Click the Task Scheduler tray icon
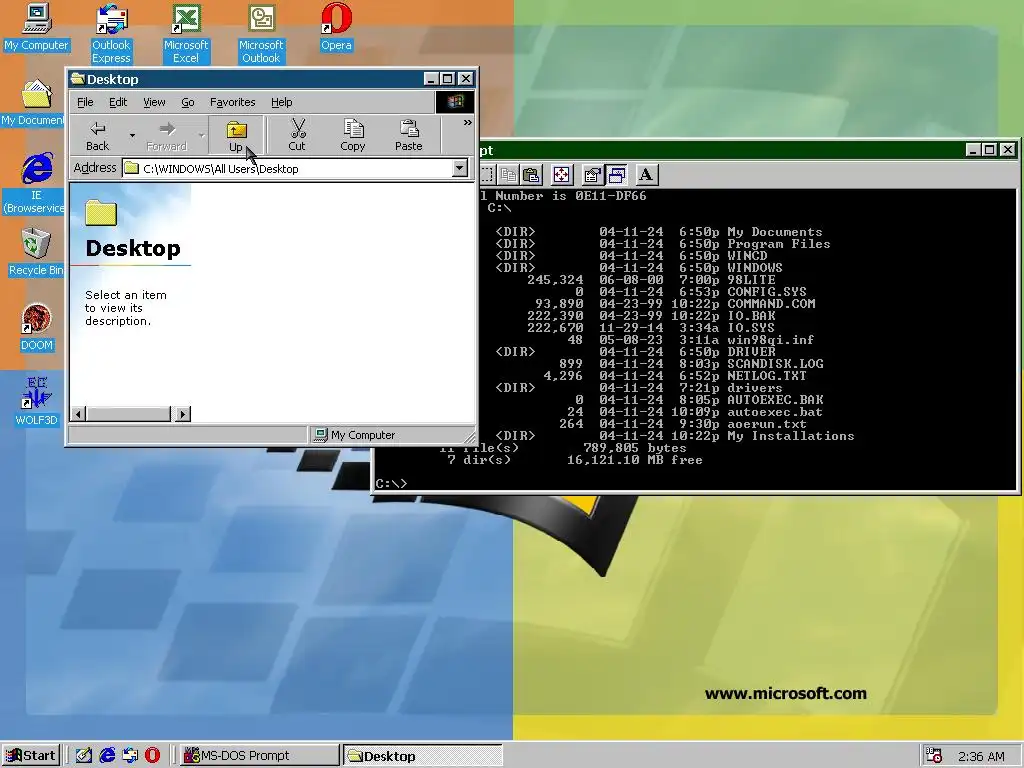The image size is (1024, 768). [935, 756]
